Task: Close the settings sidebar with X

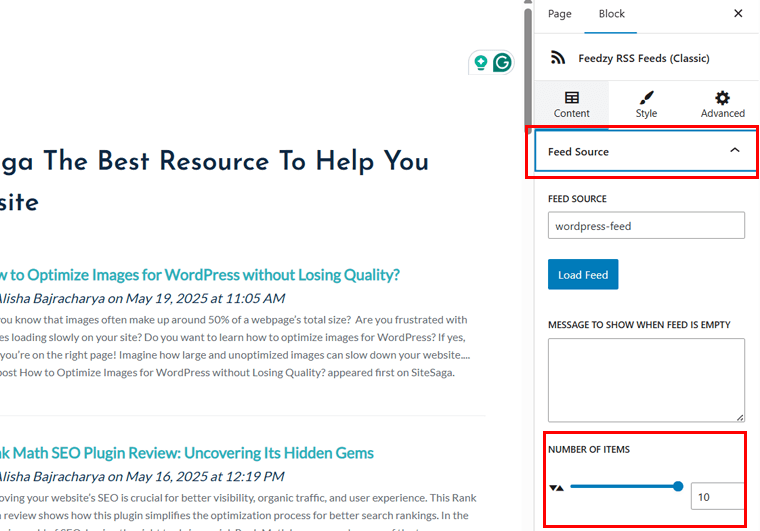Action: click(738, 14)
